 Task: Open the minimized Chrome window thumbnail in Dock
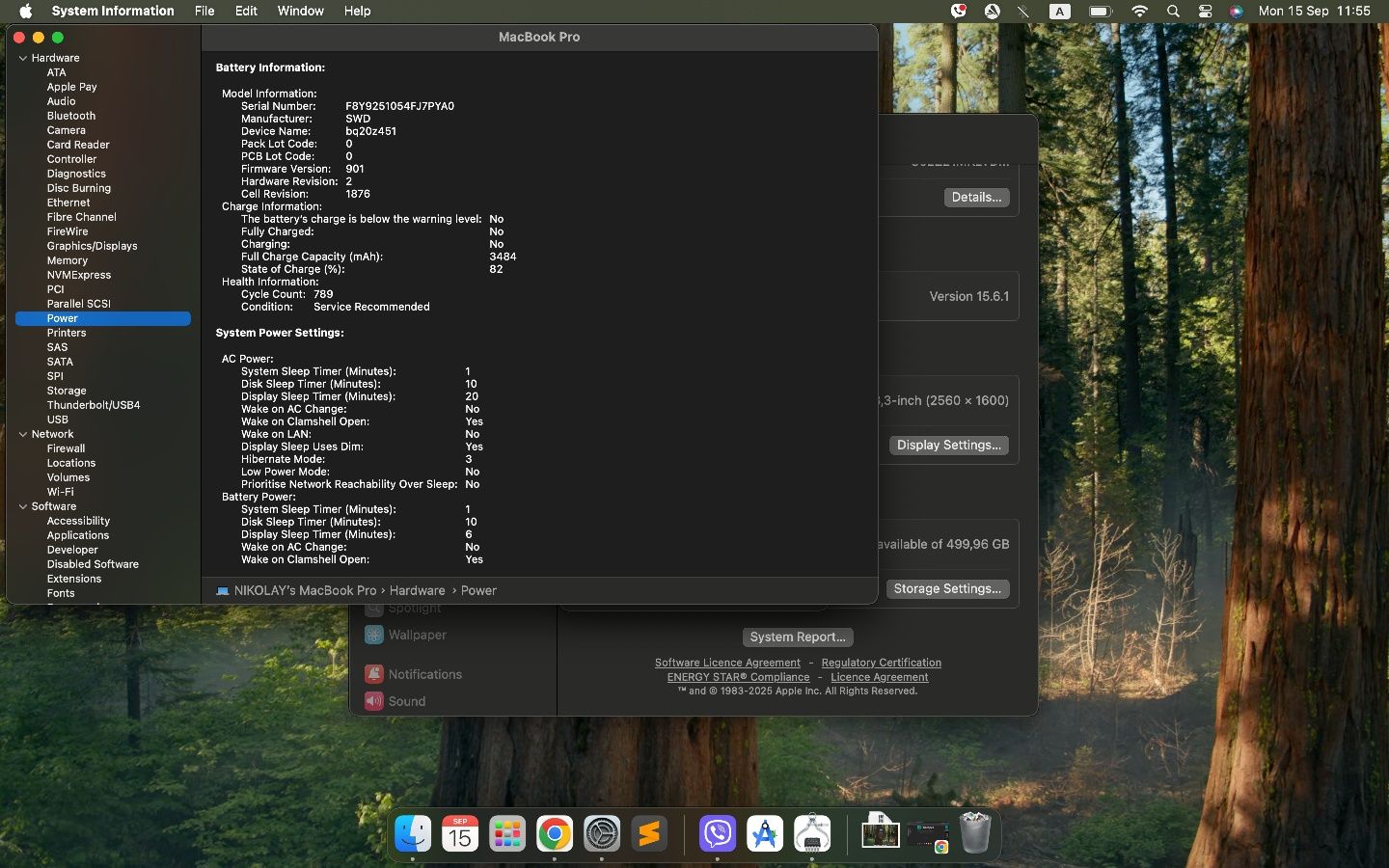coord(928,836)
